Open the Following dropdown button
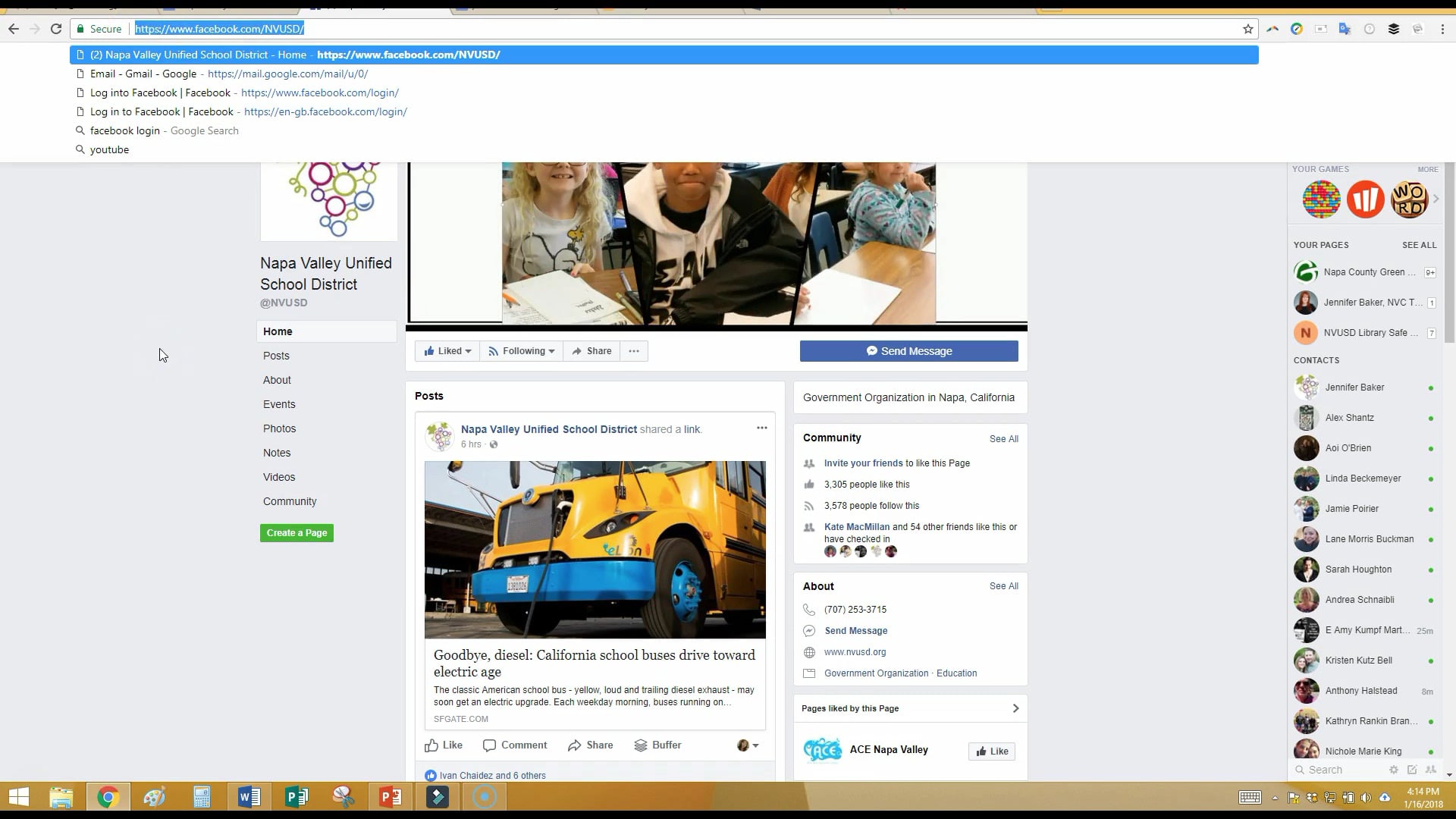Screen dimensions: 1456x819 tap(521, 351)
